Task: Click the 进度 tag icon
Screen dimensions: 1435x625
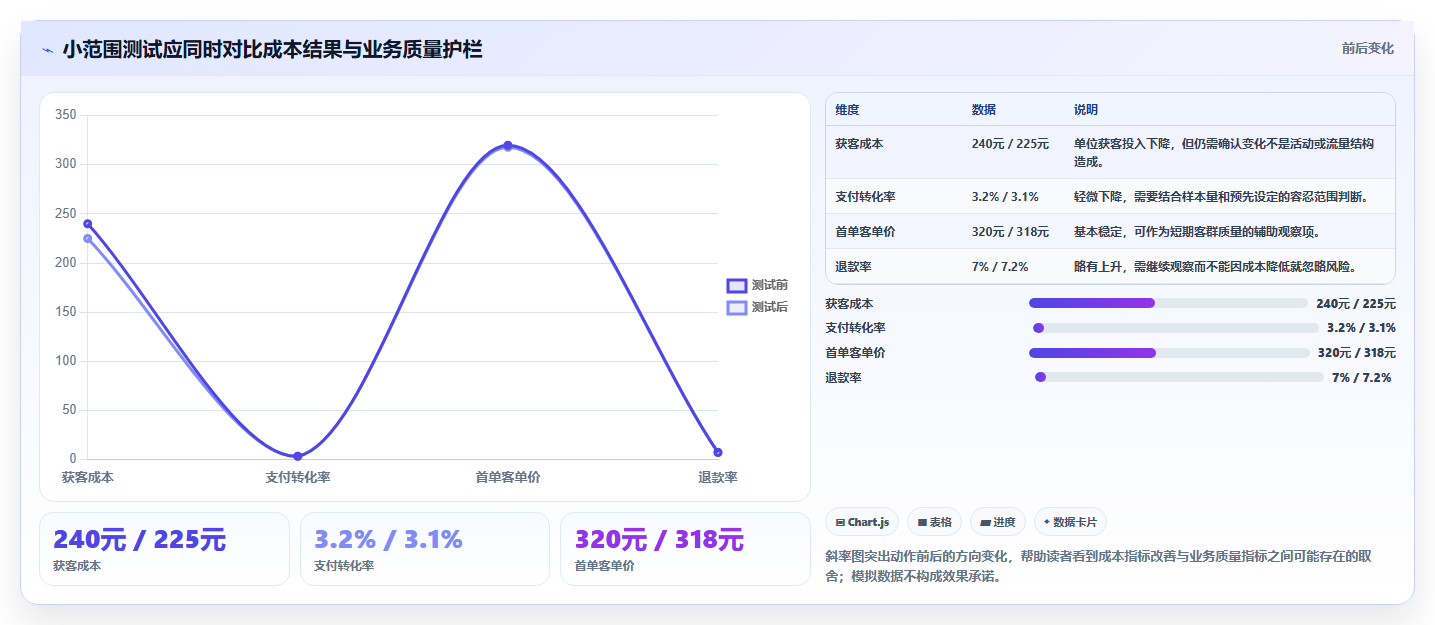Action: [986, 522]
